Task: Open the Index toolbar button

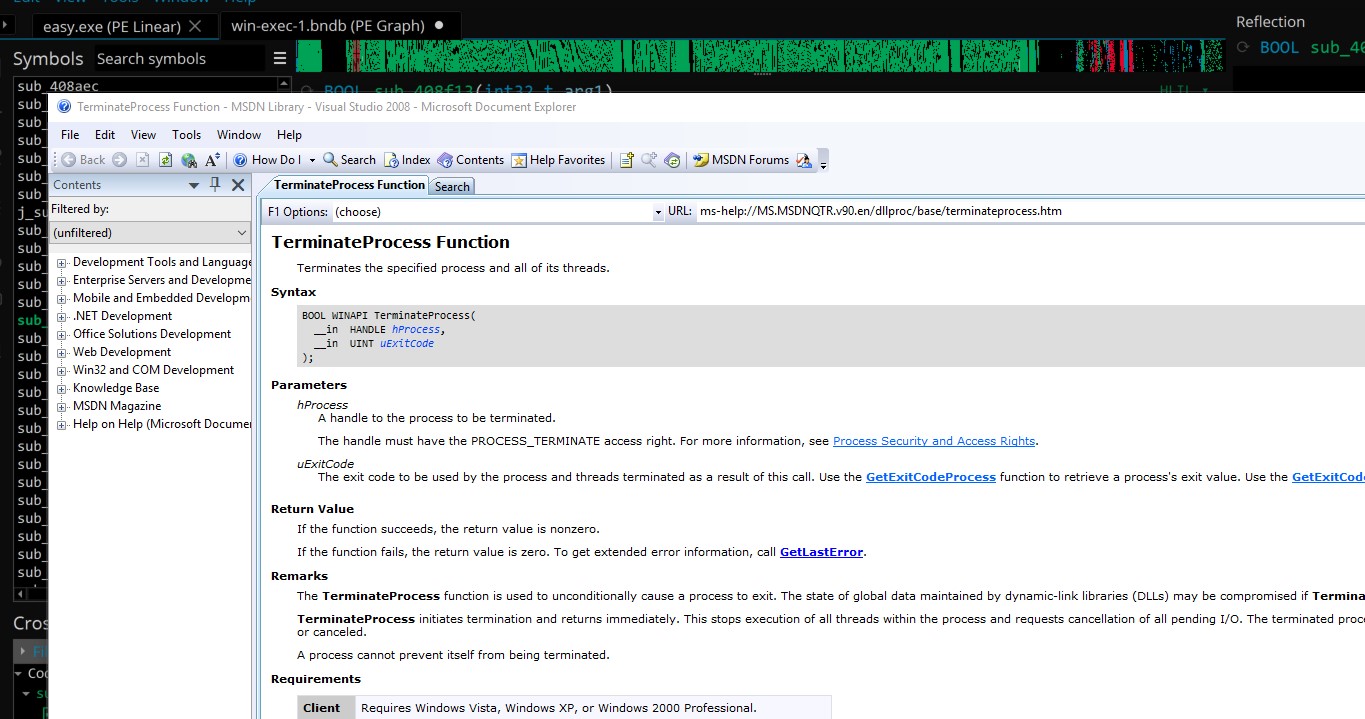Action: [407, 160]
